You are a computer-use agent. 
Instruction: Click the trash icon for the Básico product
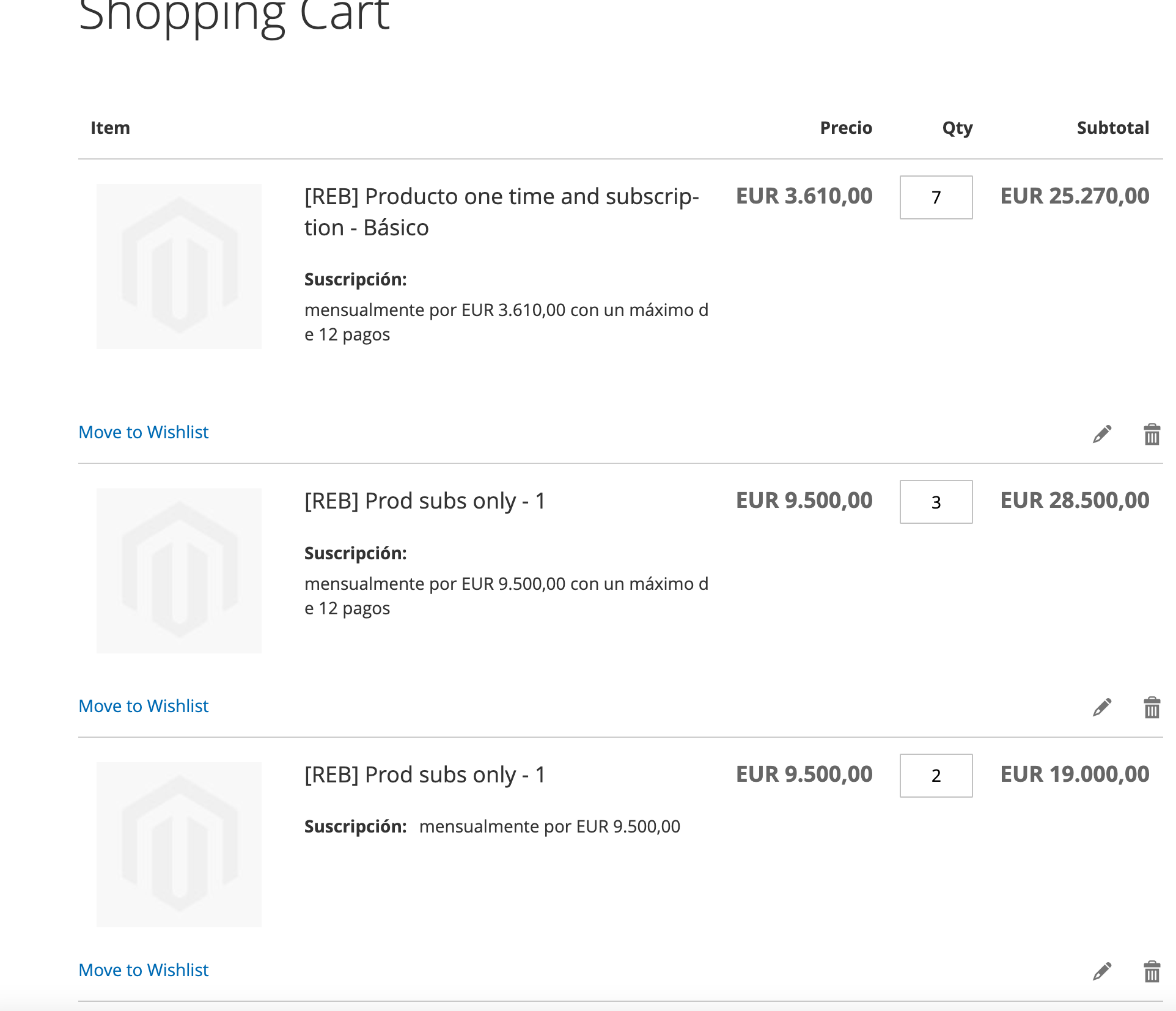click(1152, 434)
